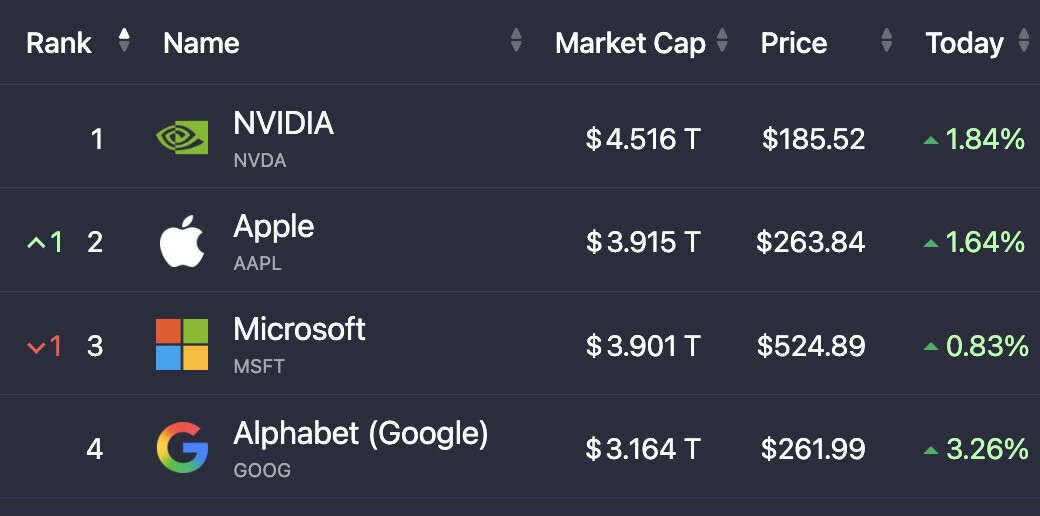
Task: Click Microsoft's $524.89 price cell
Action: (x=810, y=346)
